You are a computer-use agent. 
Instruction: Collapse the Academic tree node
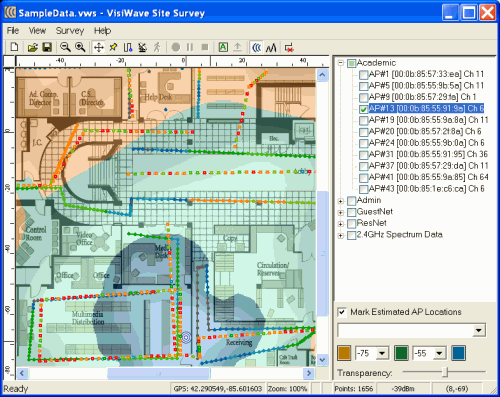click(x=341, y=63)
